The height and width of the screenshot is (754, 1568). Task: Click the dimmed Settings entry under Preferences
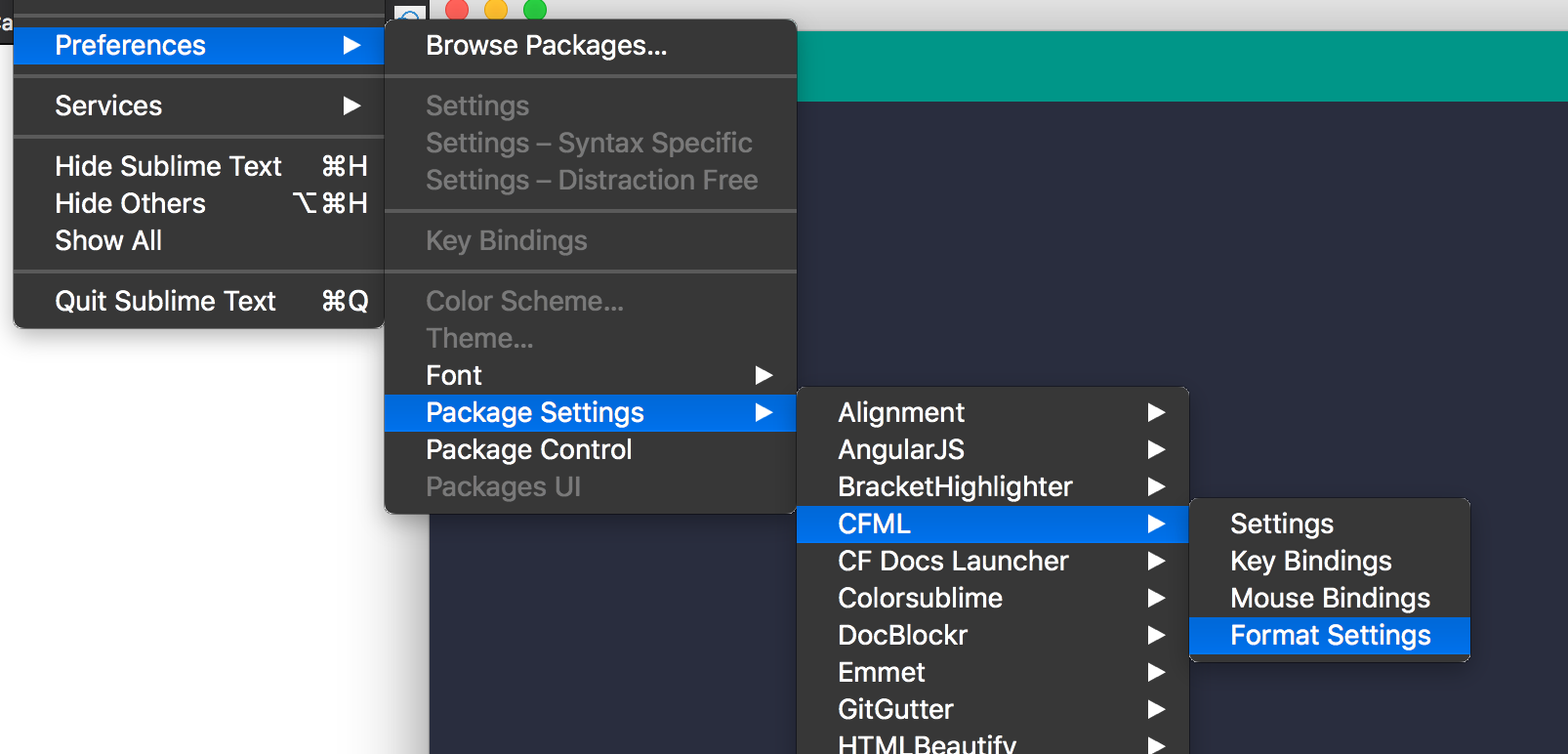pos(591,106)
